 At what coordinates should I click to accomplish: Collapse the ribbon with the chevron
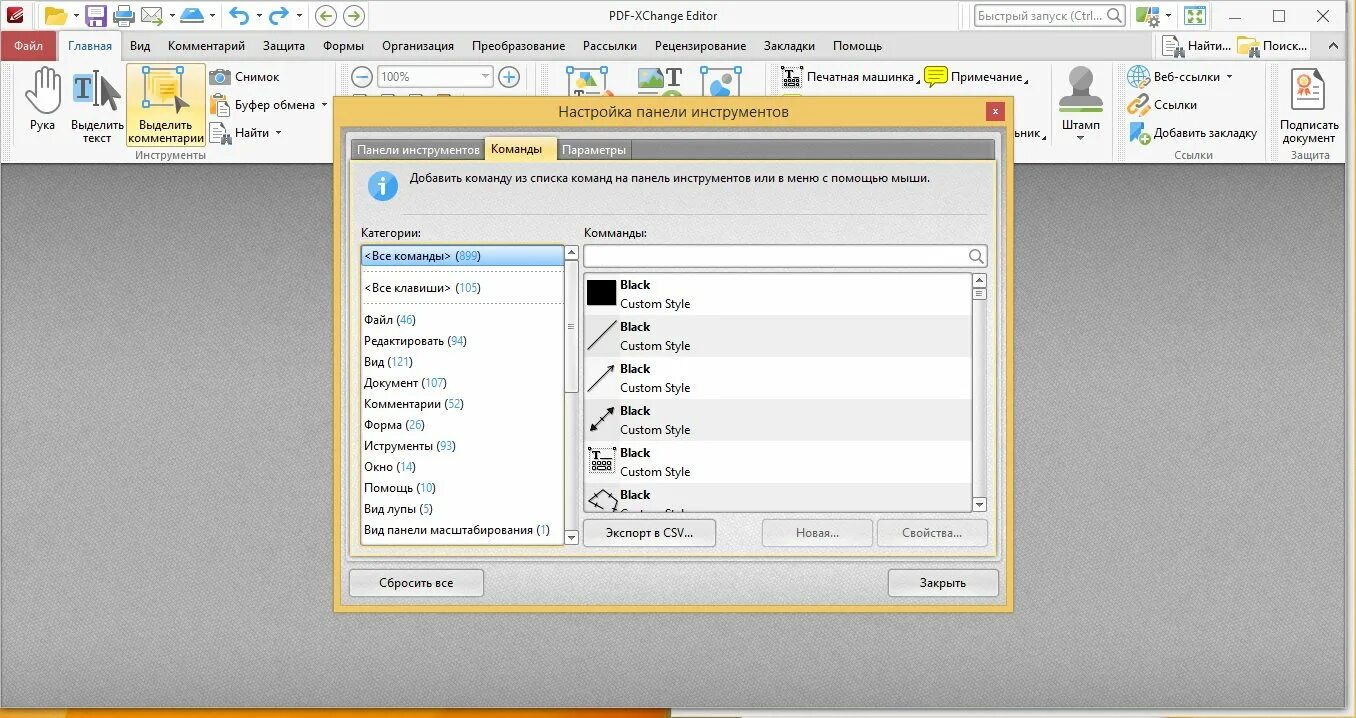click(x=1332, y=46)
